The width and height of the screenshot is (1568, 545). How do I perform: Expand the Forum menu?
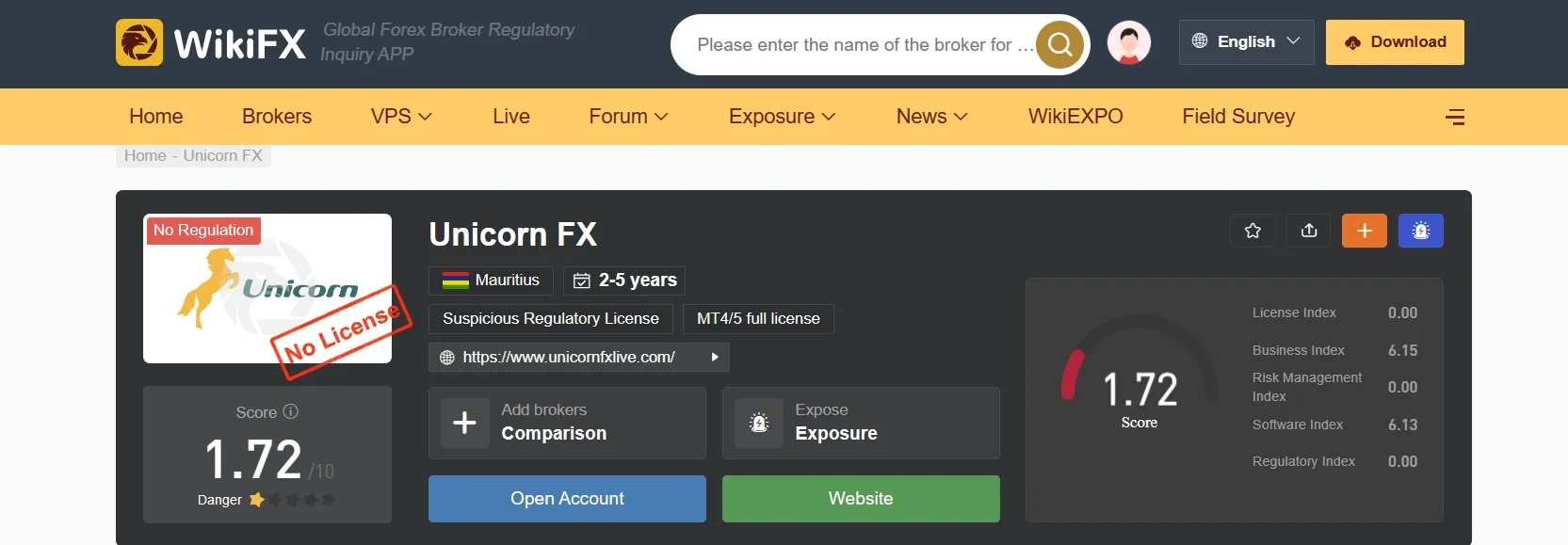click(x=628, y=117)
